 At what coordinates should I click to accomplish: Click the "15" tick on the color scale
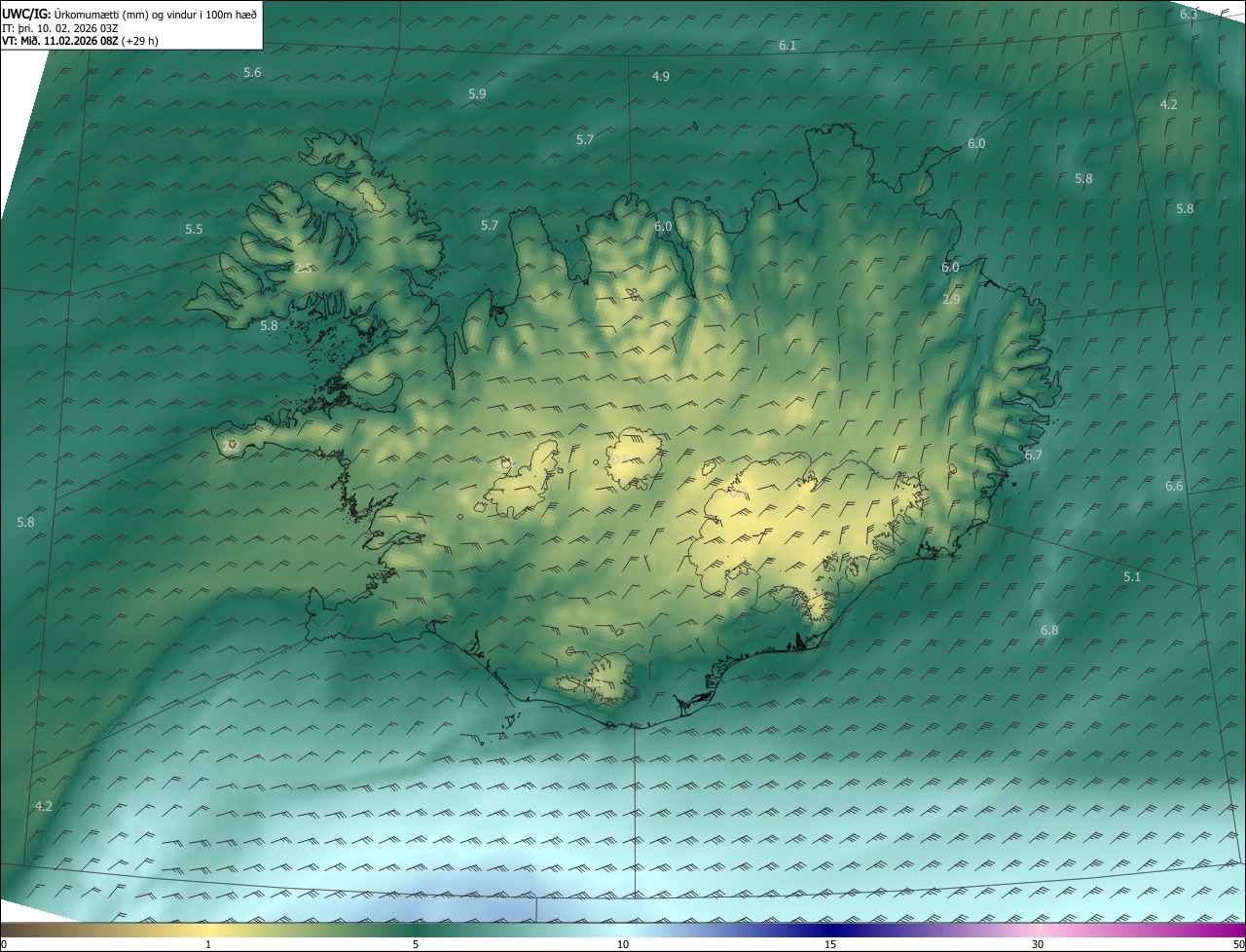click(830, 944)
